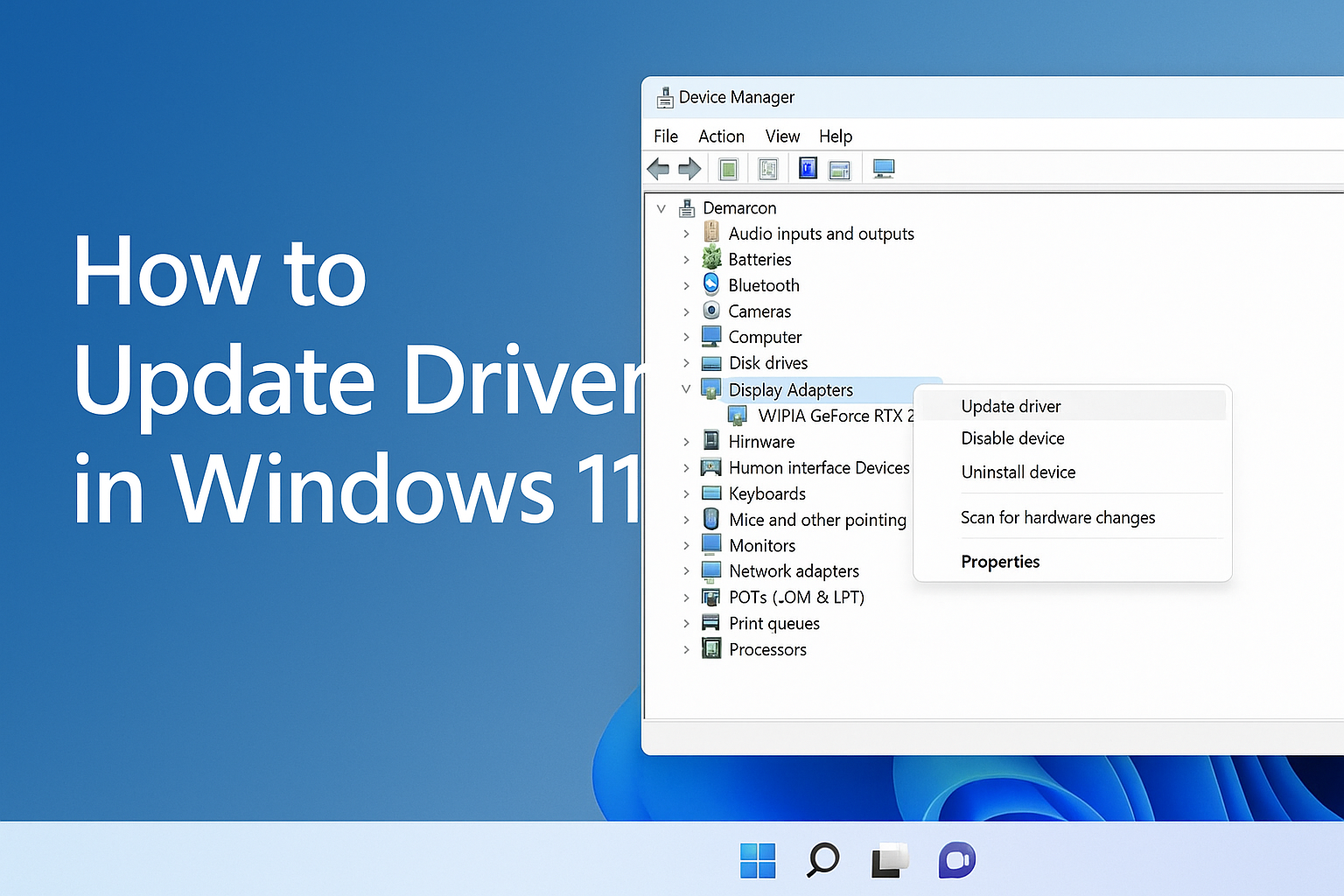
Task: Expand the Batteries node
Action: pyautogui.click(x=686, y=259)
